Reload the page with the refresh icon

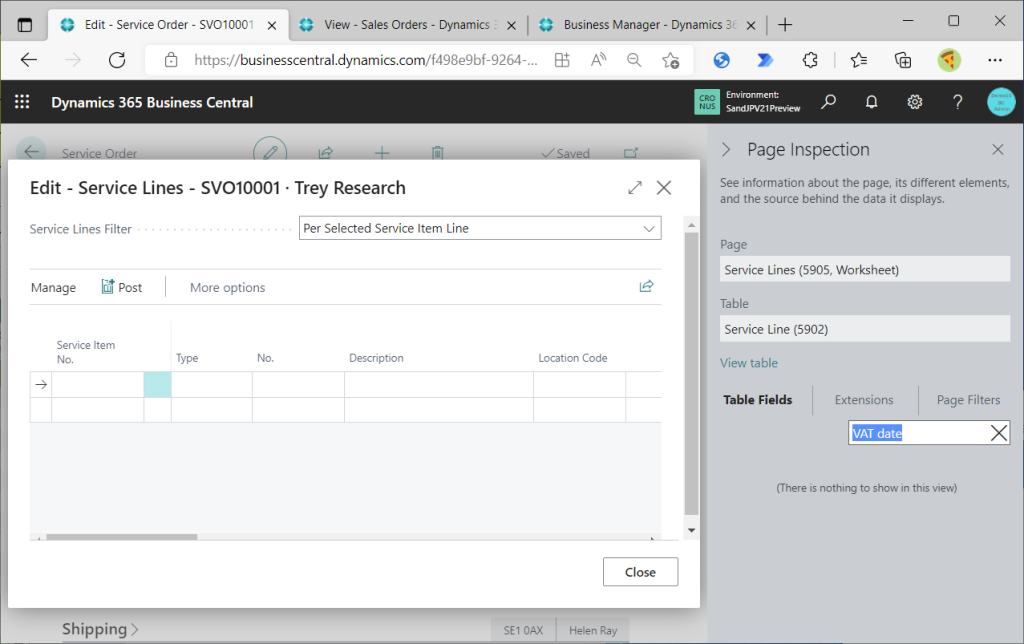[117, 60]
